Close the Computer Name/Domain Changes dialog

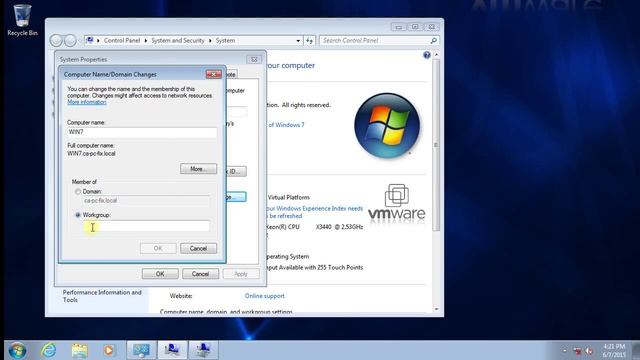[x=213, y=74]
